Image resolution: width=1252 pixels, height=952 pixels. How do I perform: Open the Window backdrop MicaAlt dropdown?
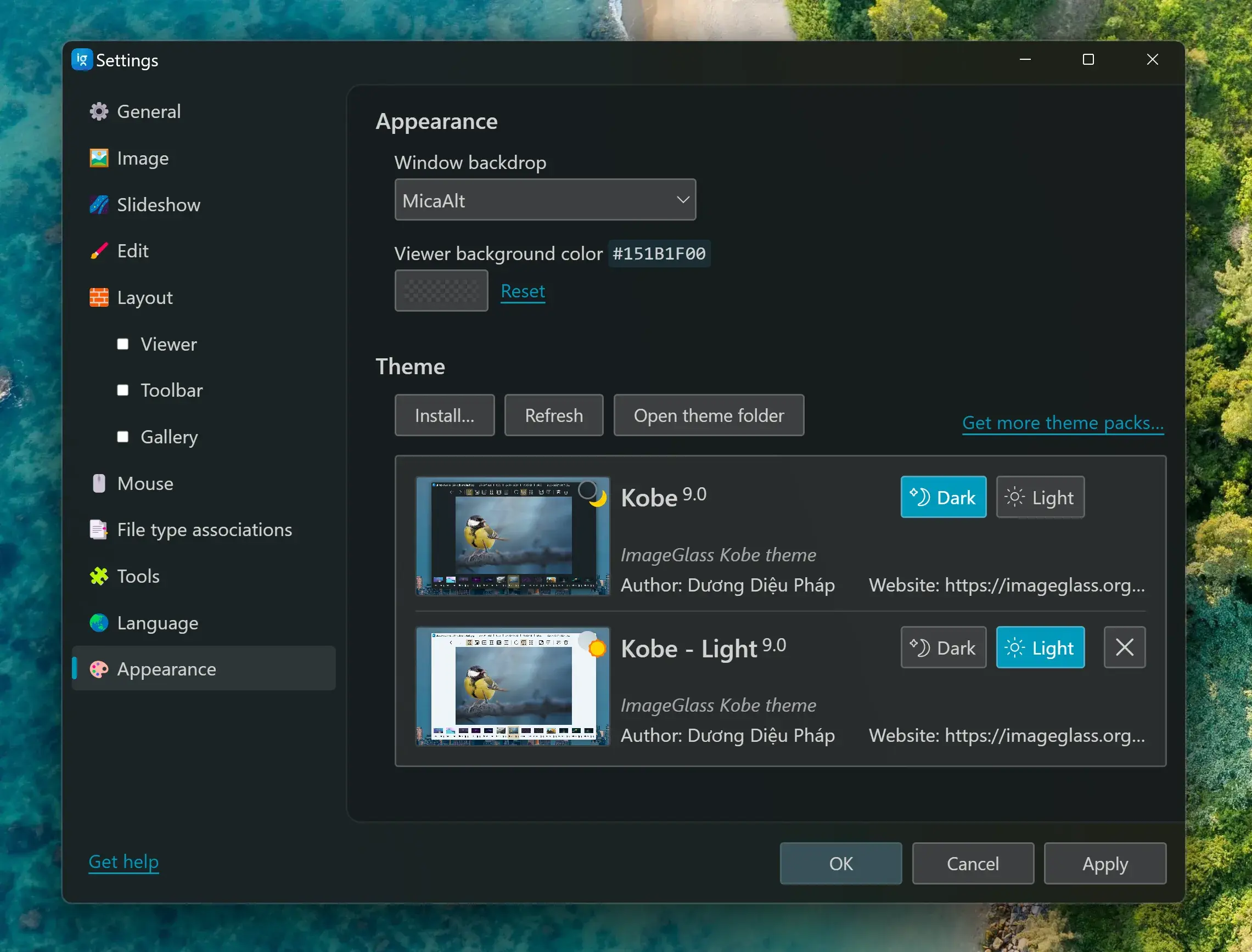pos(544,200)
